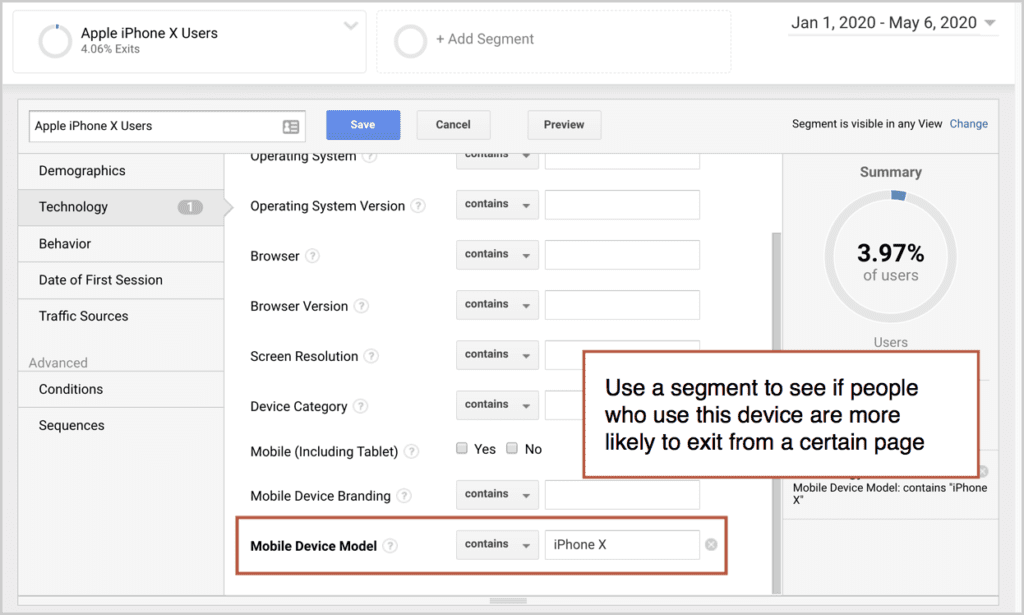Click the Browser Version text field
Image resolution: width=1024 pixels, height=615 pixels.
tap(622, 305)
